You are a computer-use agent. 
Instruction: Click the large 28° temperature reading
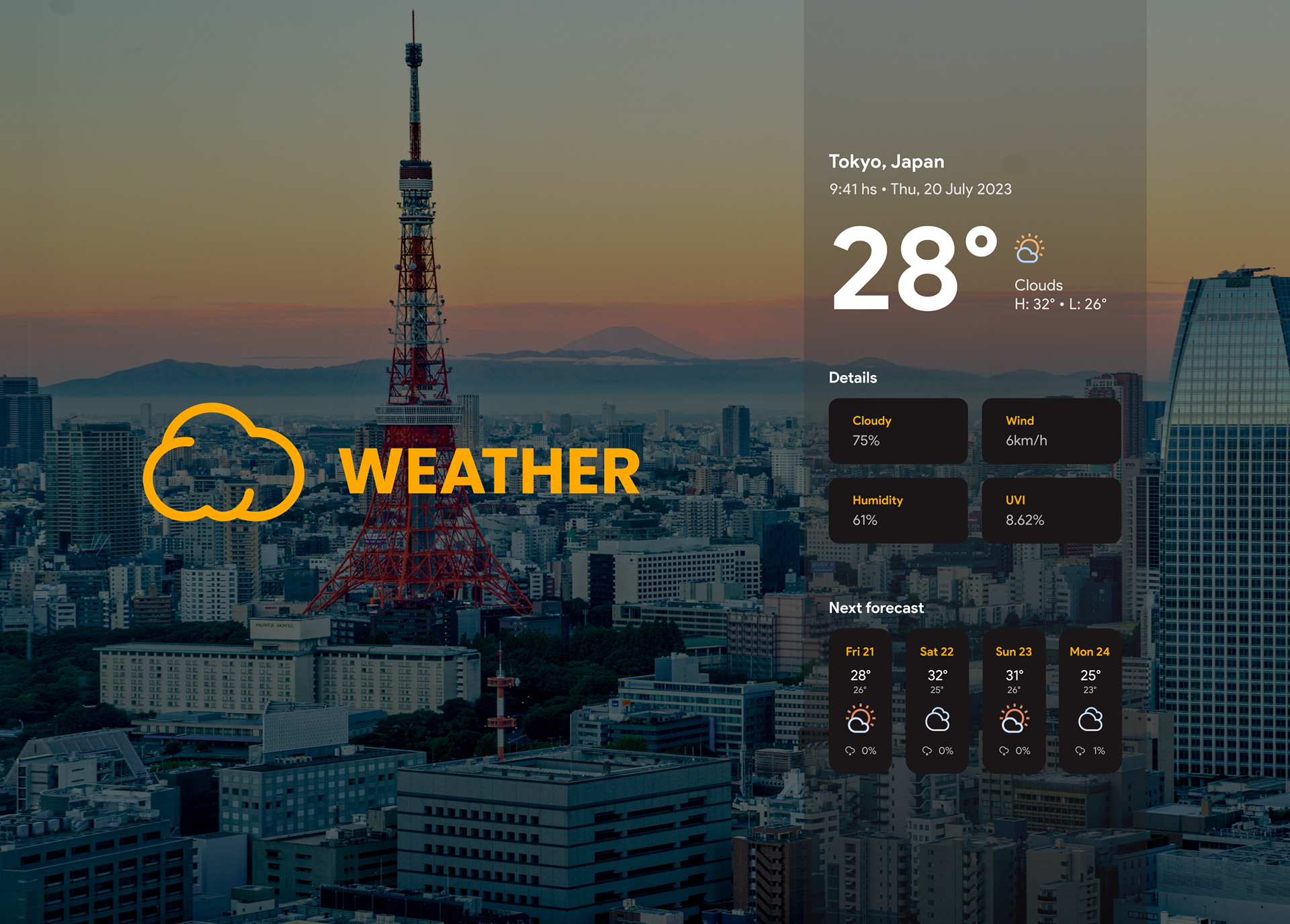914,269
